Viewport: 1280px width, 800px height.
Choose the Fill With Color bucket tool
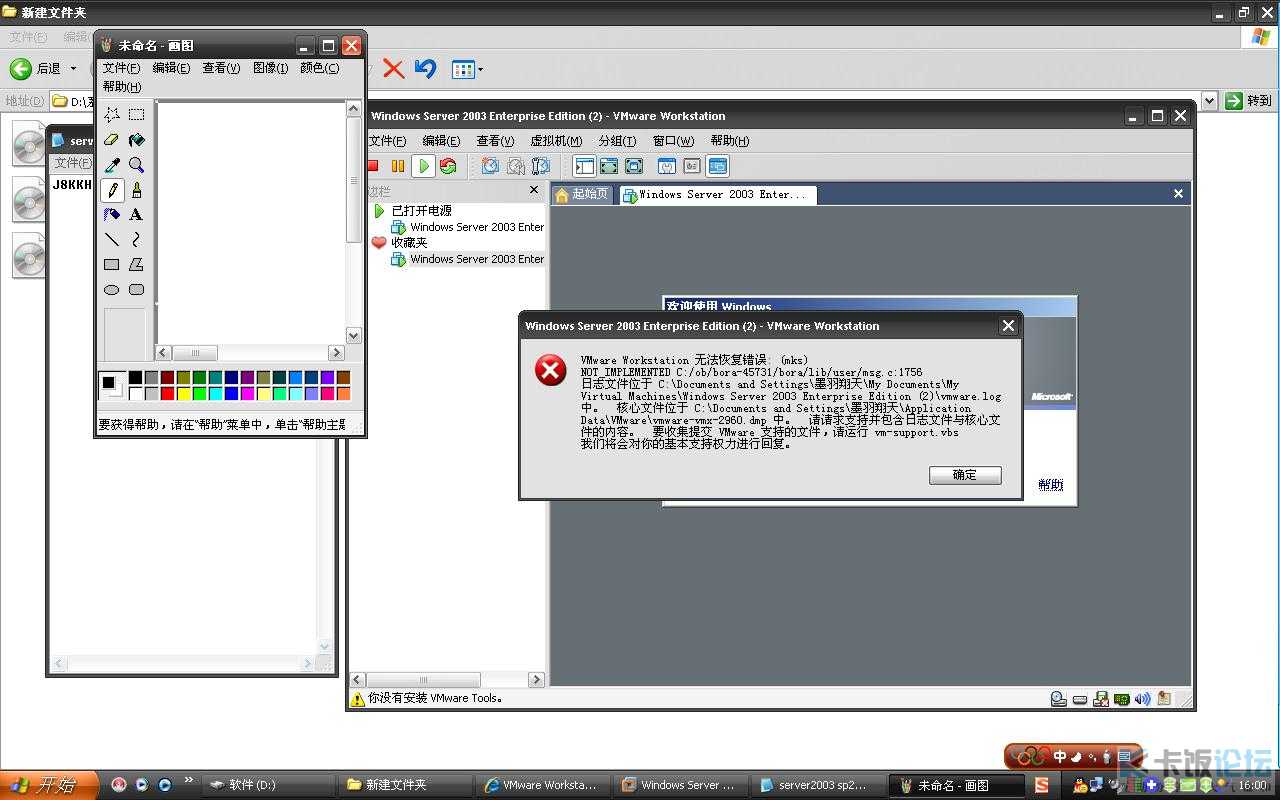pos(137,140)
